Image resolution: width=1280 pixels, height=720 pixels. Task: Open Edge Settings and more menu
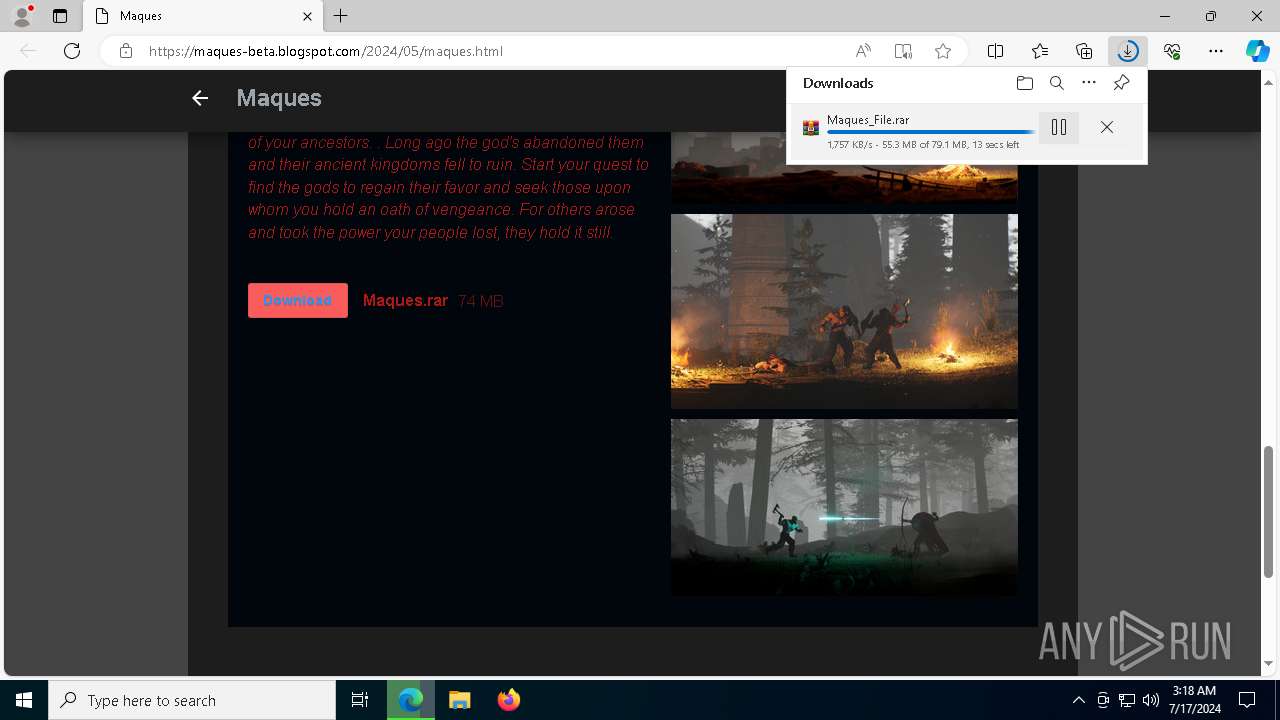(x=1216, y=51)
